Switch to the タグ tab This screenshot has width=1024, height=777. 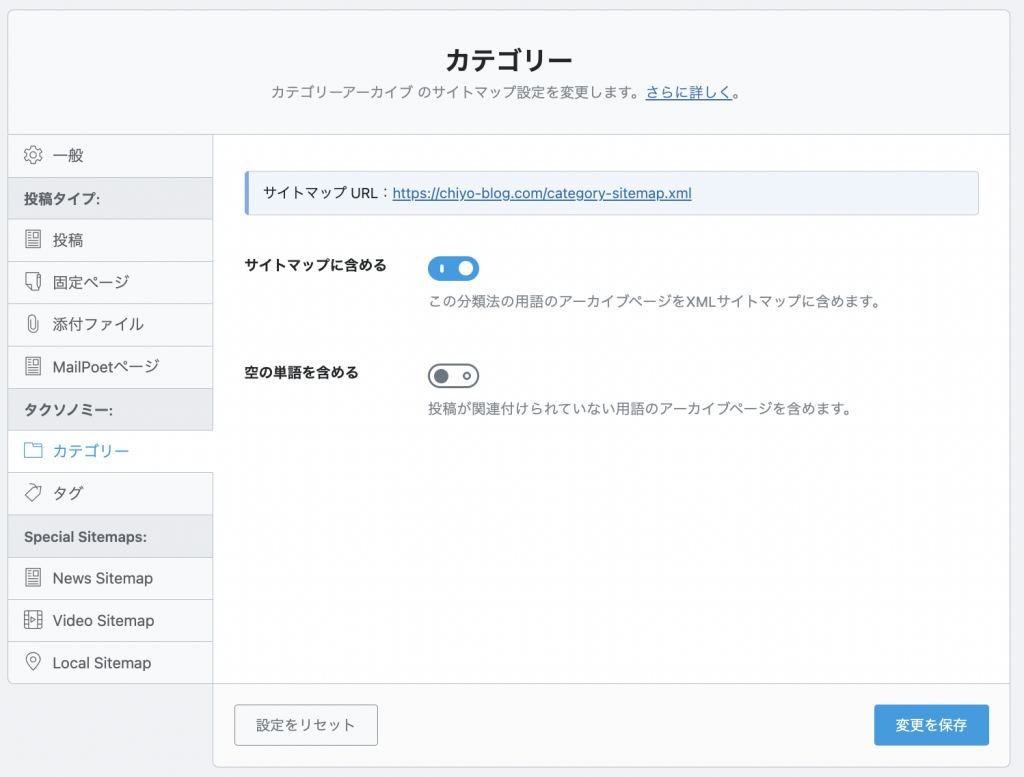[x=110, y=494]
